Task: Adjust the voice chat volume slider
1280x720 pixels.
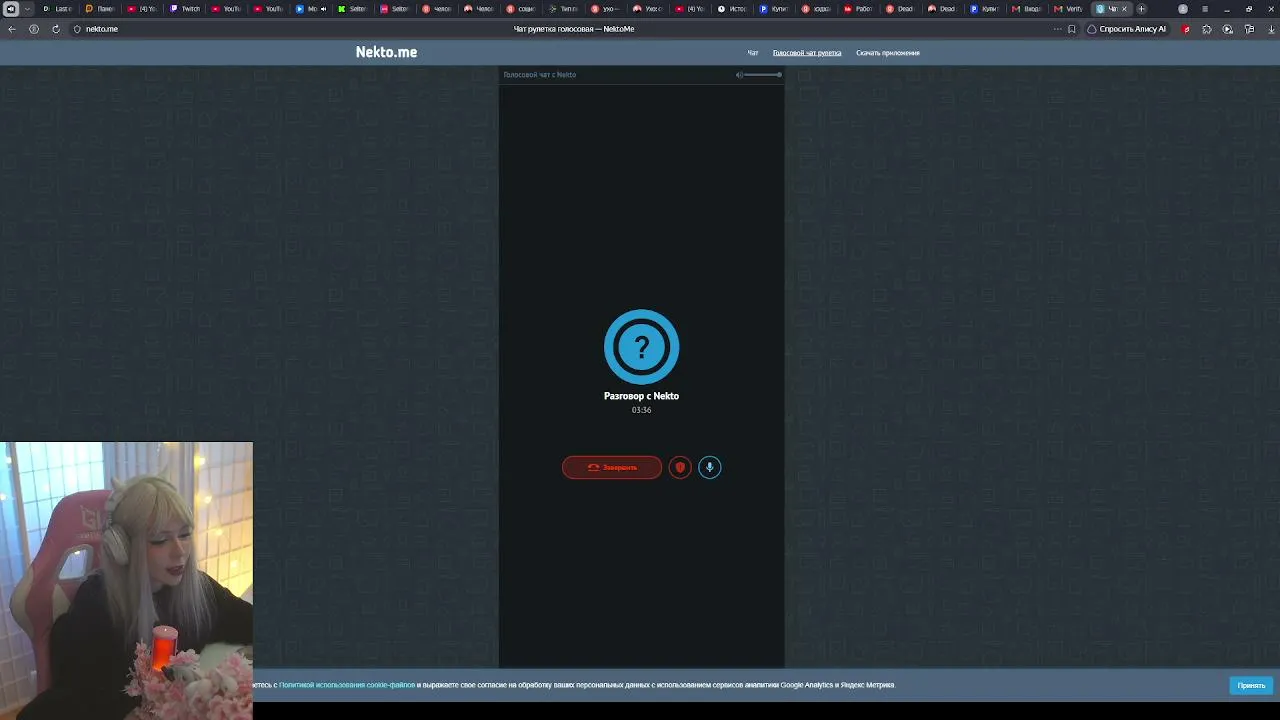Action: click(x=763, y=74)
